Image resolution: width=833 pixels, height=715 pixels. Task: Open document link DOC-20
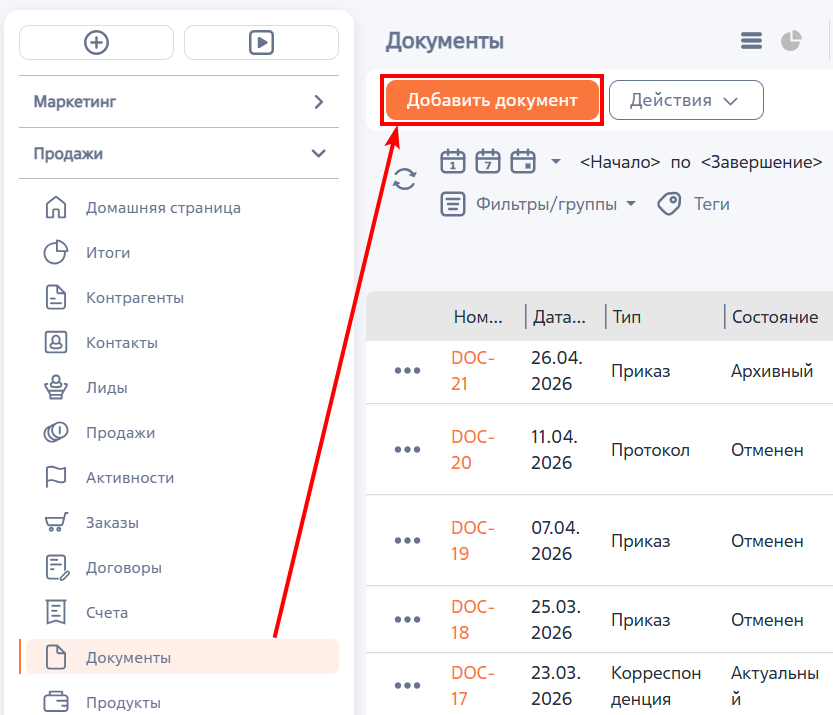click(x=473, y=450)
